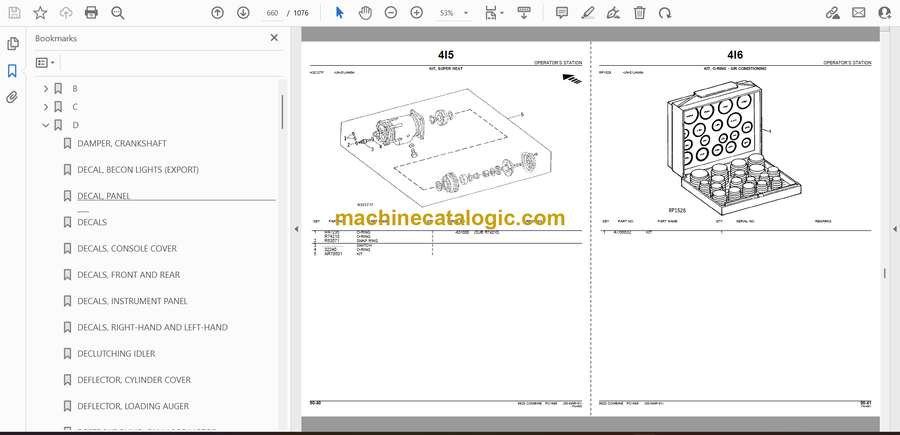Click the Bookmarks panel title

(x=56, y=38)
